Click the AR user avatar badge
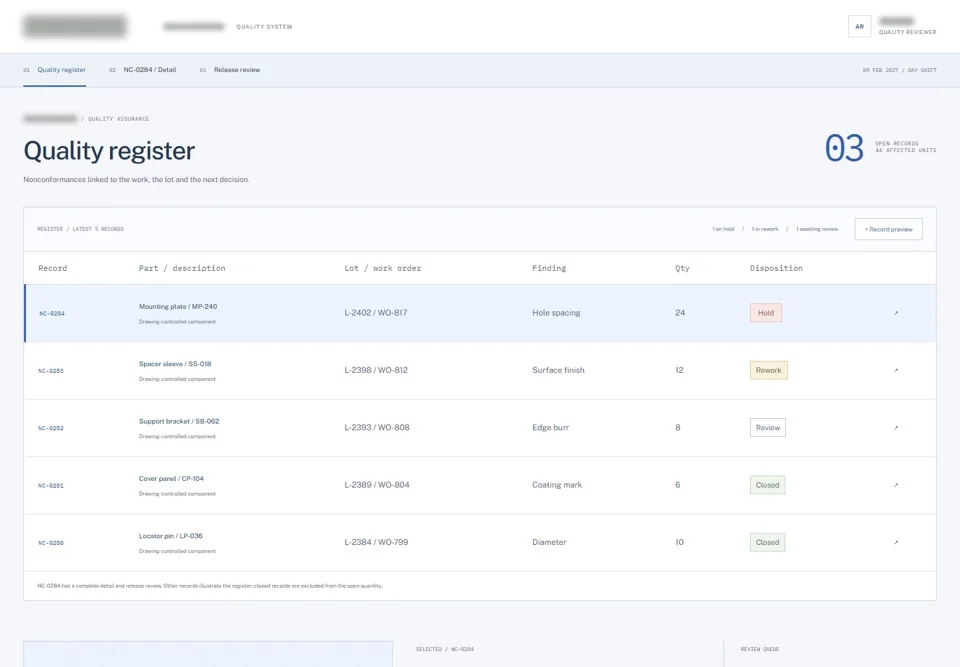The width and height of the screenshot is (960, 667). tap(859, 26)
